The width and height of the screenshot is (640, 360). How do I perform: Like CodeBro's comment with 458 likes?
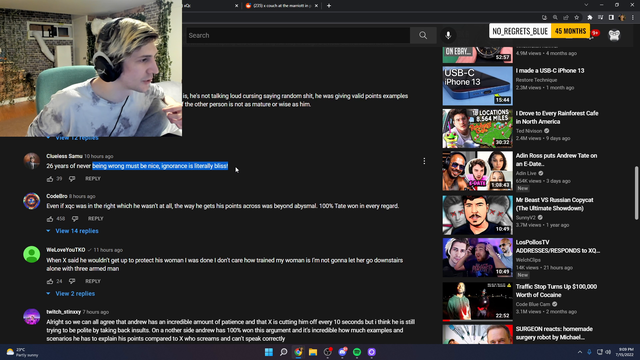pyautogui.click(x=50, y=219)
